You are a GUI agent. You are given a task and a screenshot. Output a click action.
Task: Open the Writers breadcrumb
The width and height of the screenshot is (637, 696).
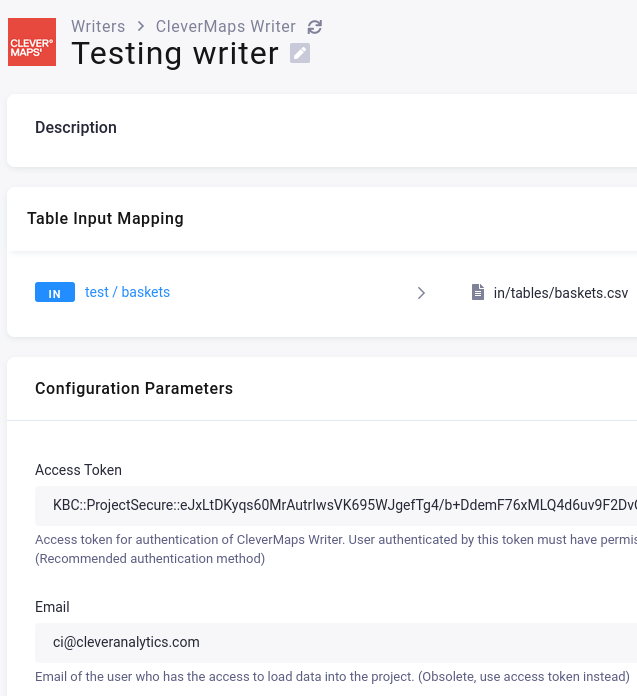pos(98,27)
